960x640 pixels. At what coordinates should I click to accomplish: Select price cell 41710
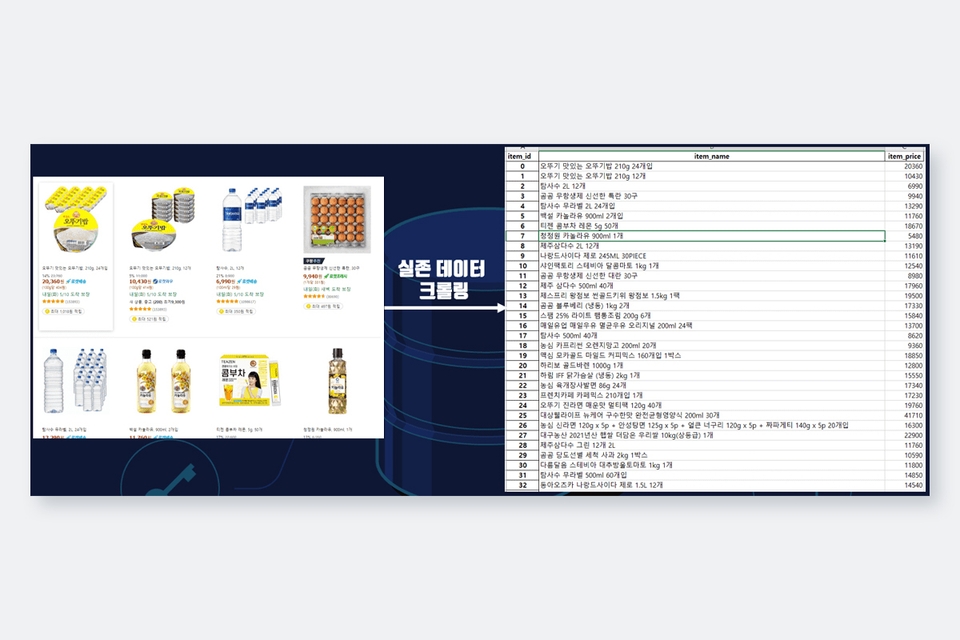point(904,415)
